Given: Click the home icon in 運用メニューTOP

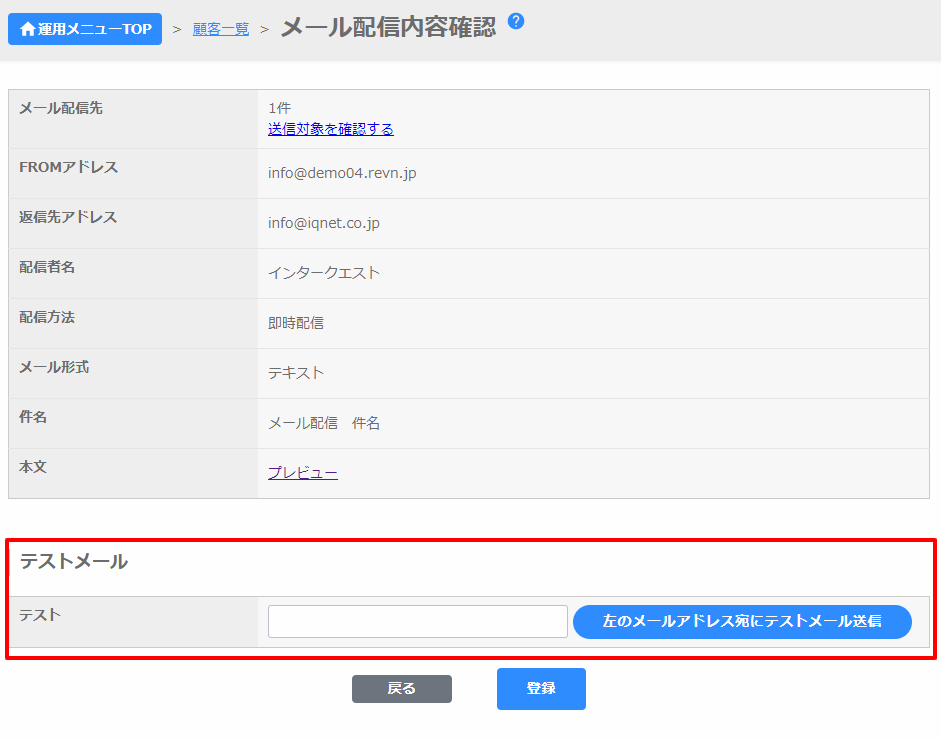Looking at the screenshot, I should (x=27, y=30).
